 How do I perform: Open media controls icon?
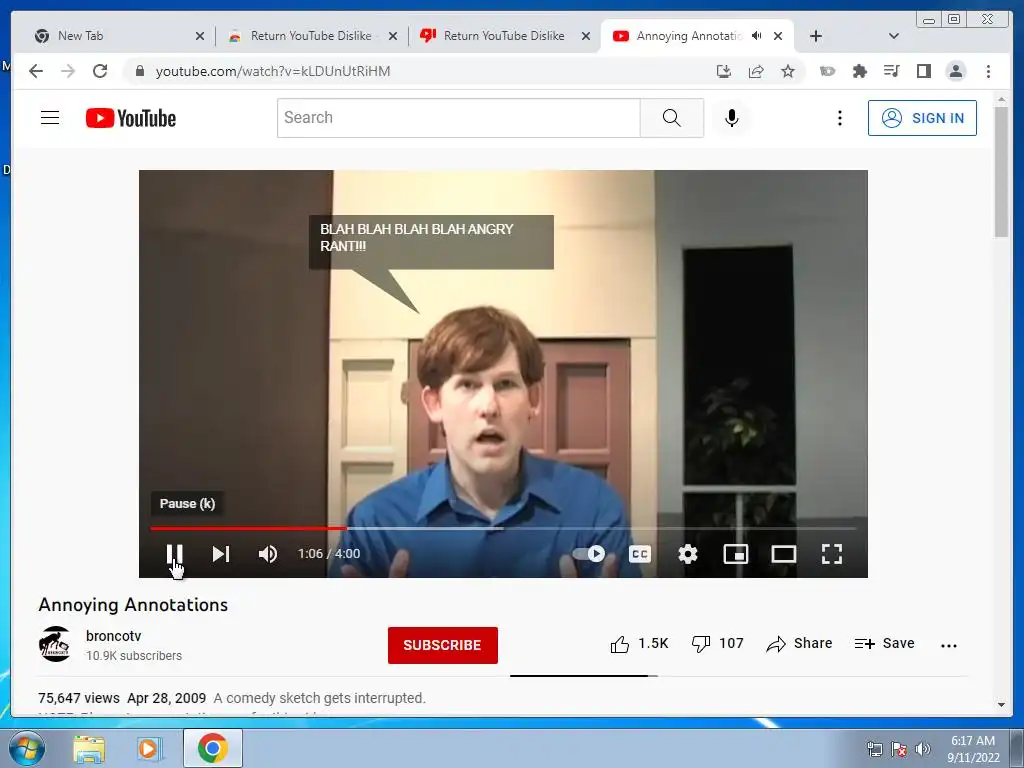[891, 71]
